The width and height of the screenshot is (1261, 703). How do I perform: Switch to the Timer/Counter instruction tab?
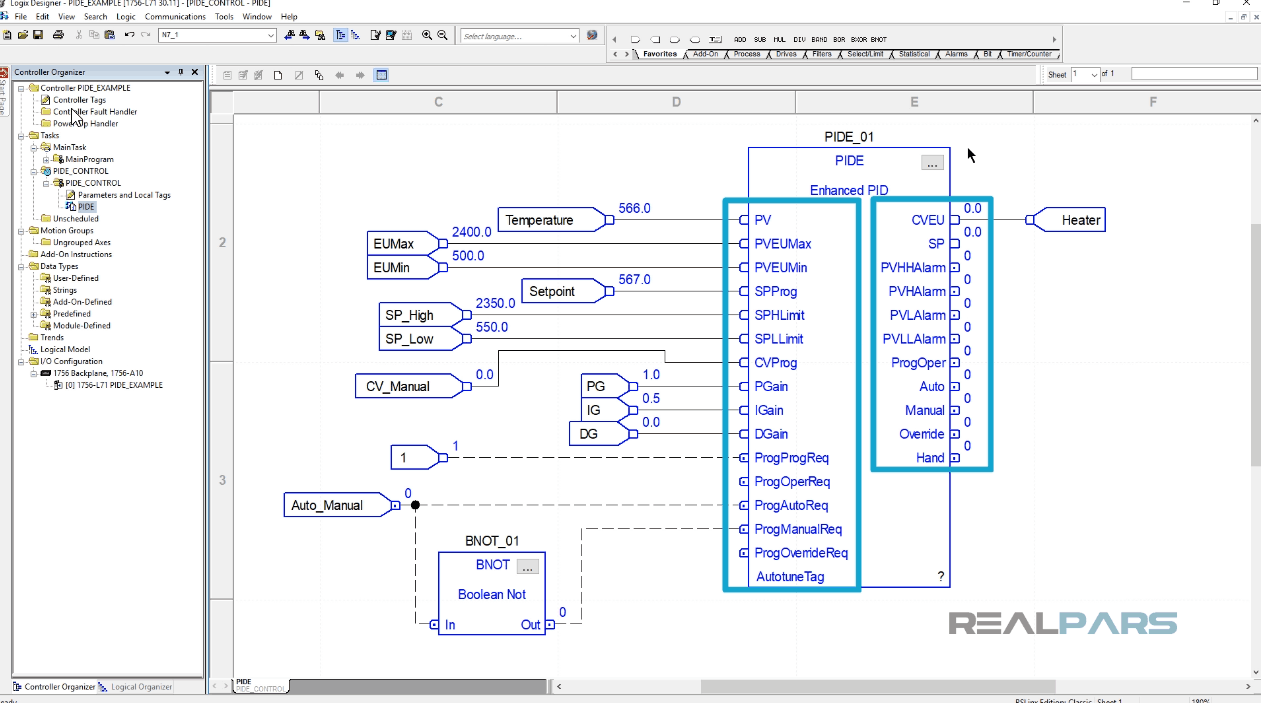(x=1030, y=53)
